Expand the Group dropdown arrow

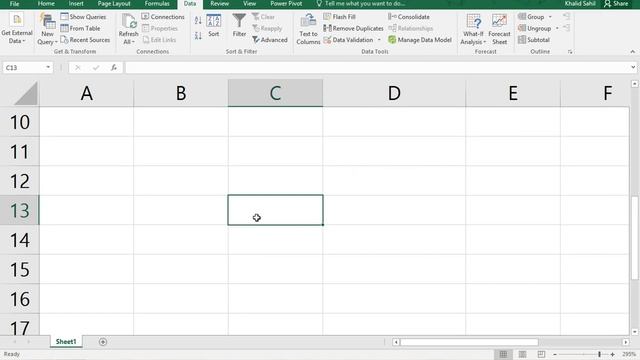click(550, 17)
